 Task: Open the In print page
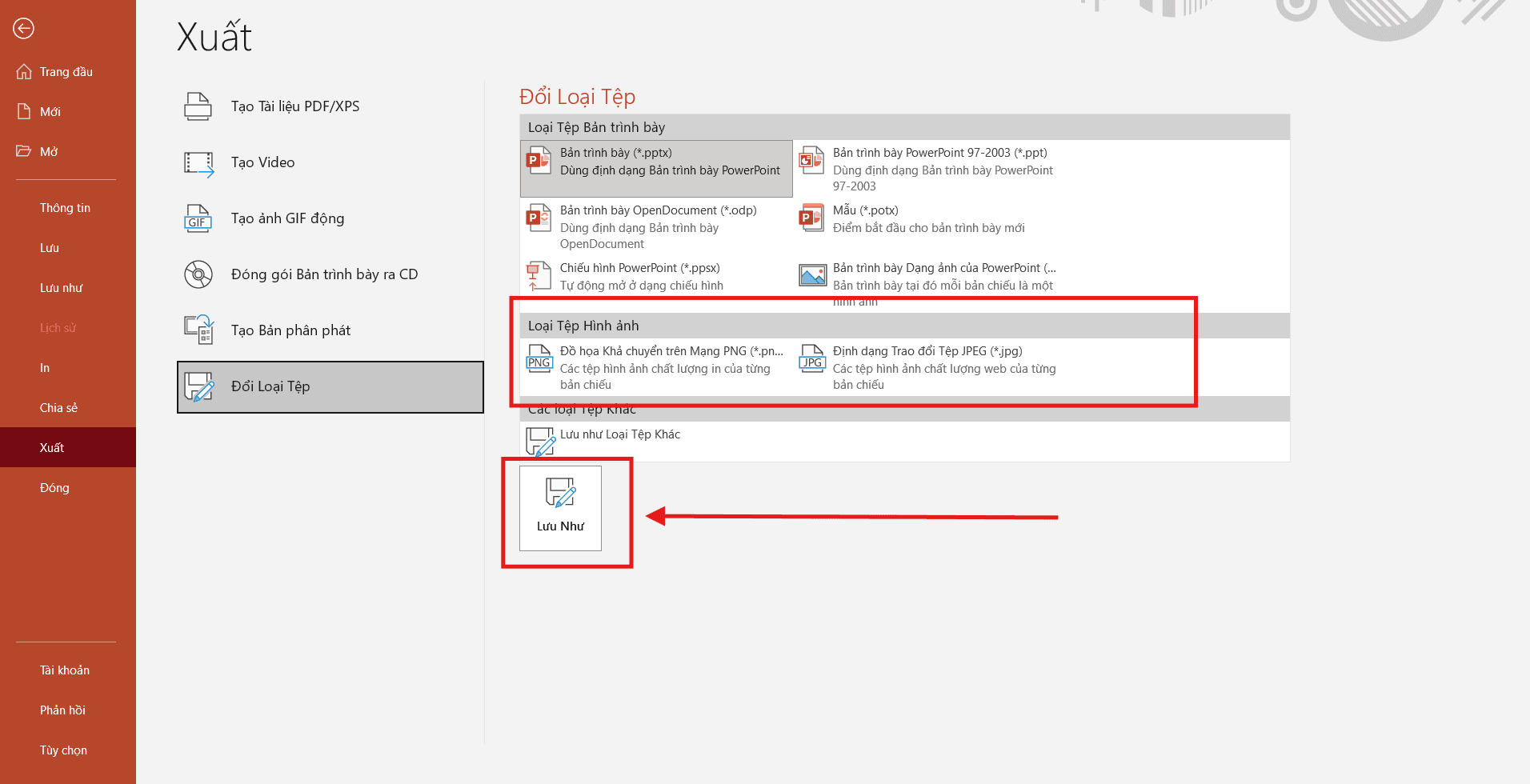68,368
